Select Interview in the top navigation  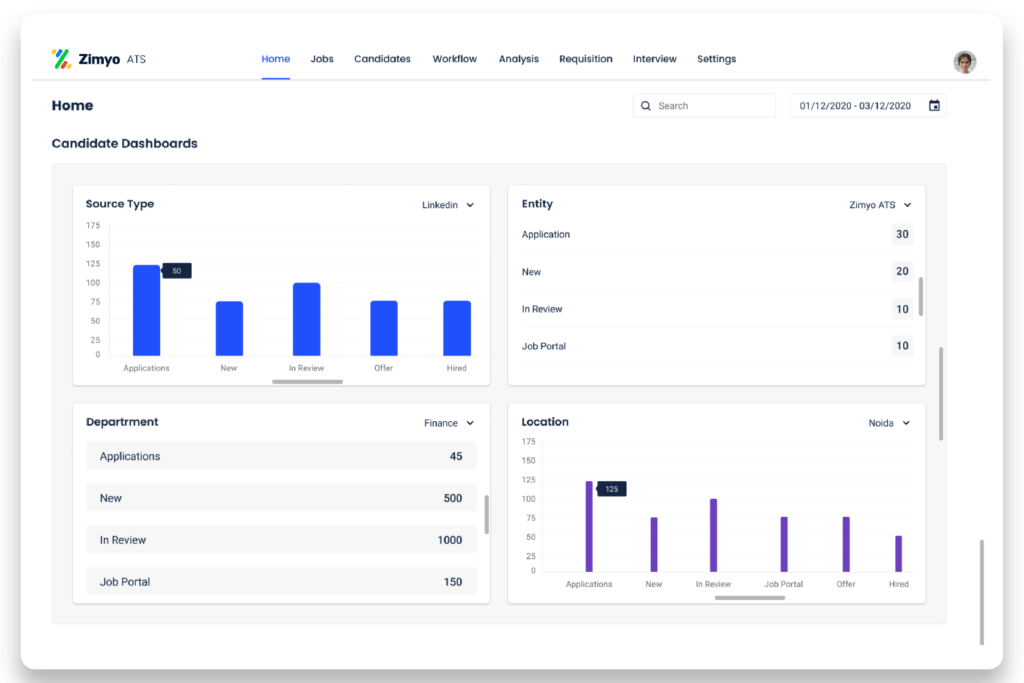[655, 59]
